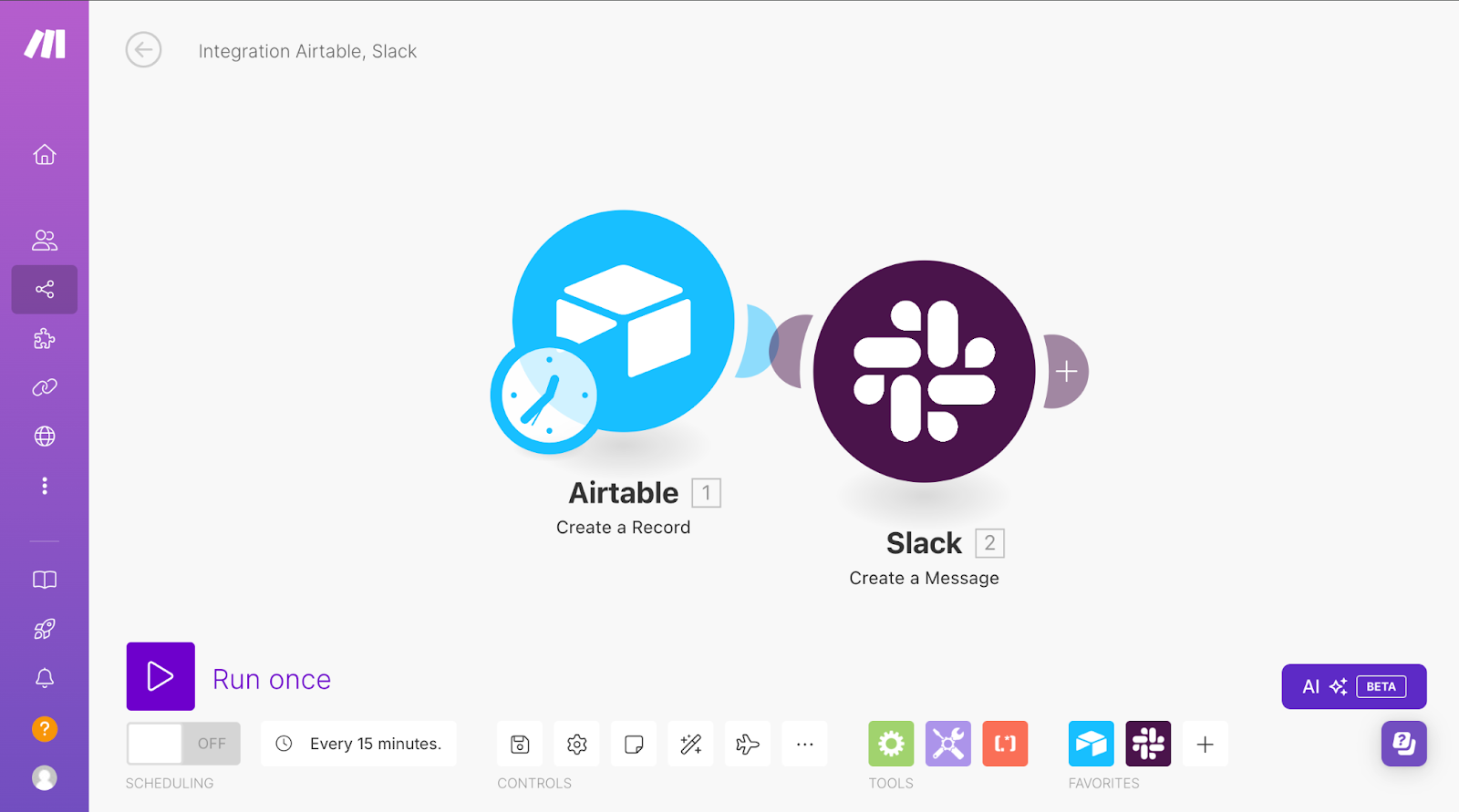Open the orange Help question mark

pyautogui.click(x=45, y=729)
